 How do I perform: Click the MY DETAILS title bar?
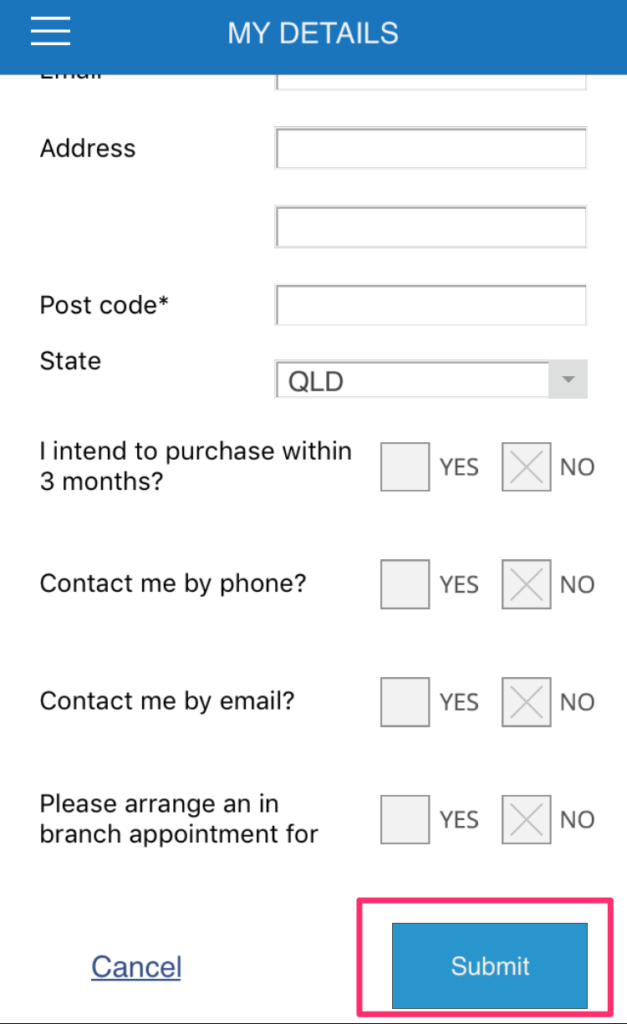313,33
